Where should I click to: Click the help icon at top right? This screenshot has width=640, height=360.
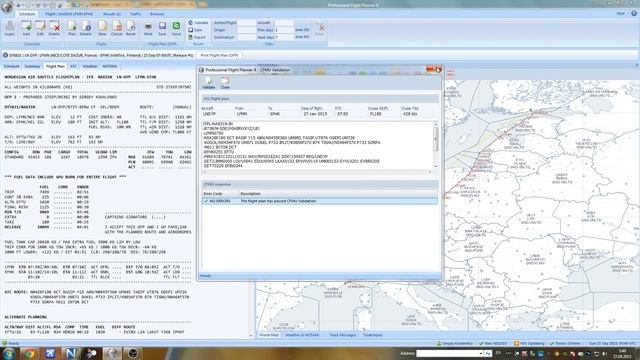634,13
